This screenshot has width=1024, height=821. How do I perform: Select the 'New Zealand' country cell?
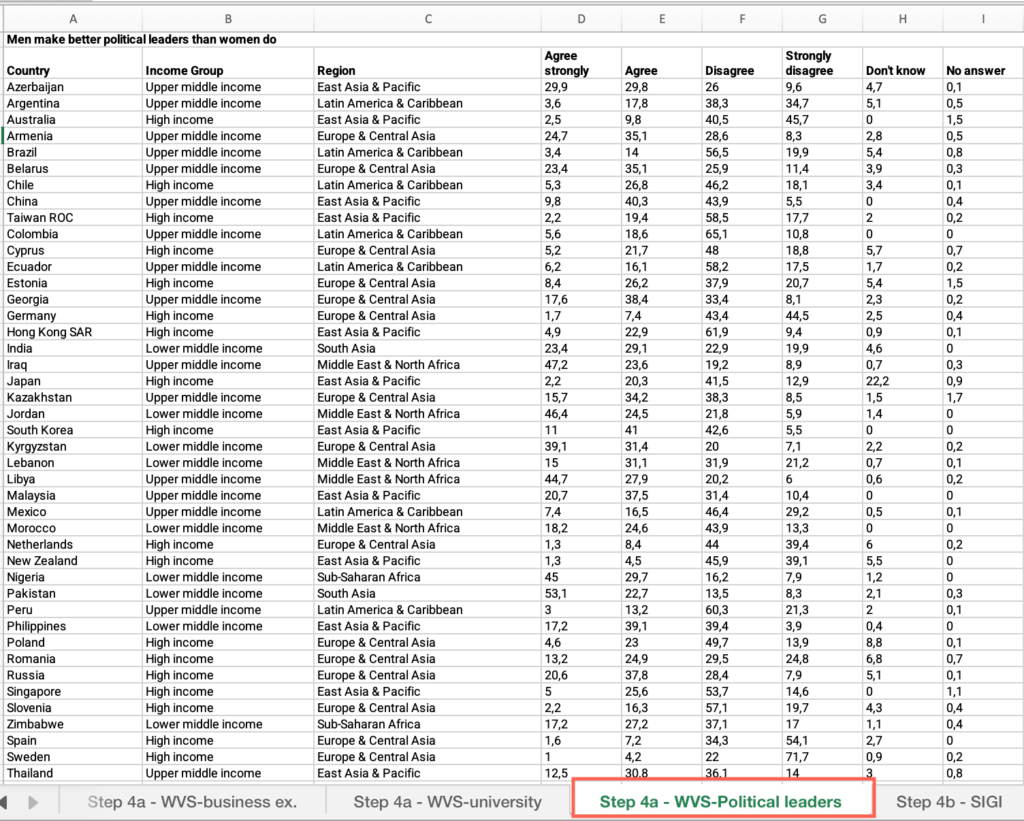(73, 560)
